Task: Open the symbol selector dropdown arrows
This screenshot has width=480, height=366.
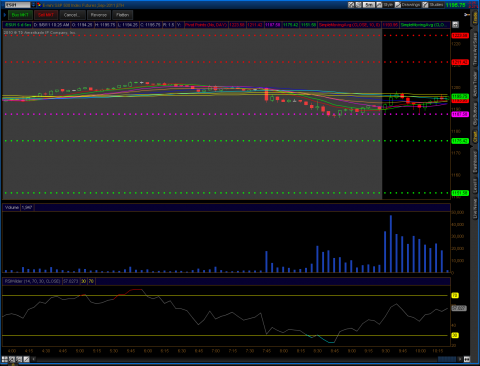Action: tap(33, 5)
